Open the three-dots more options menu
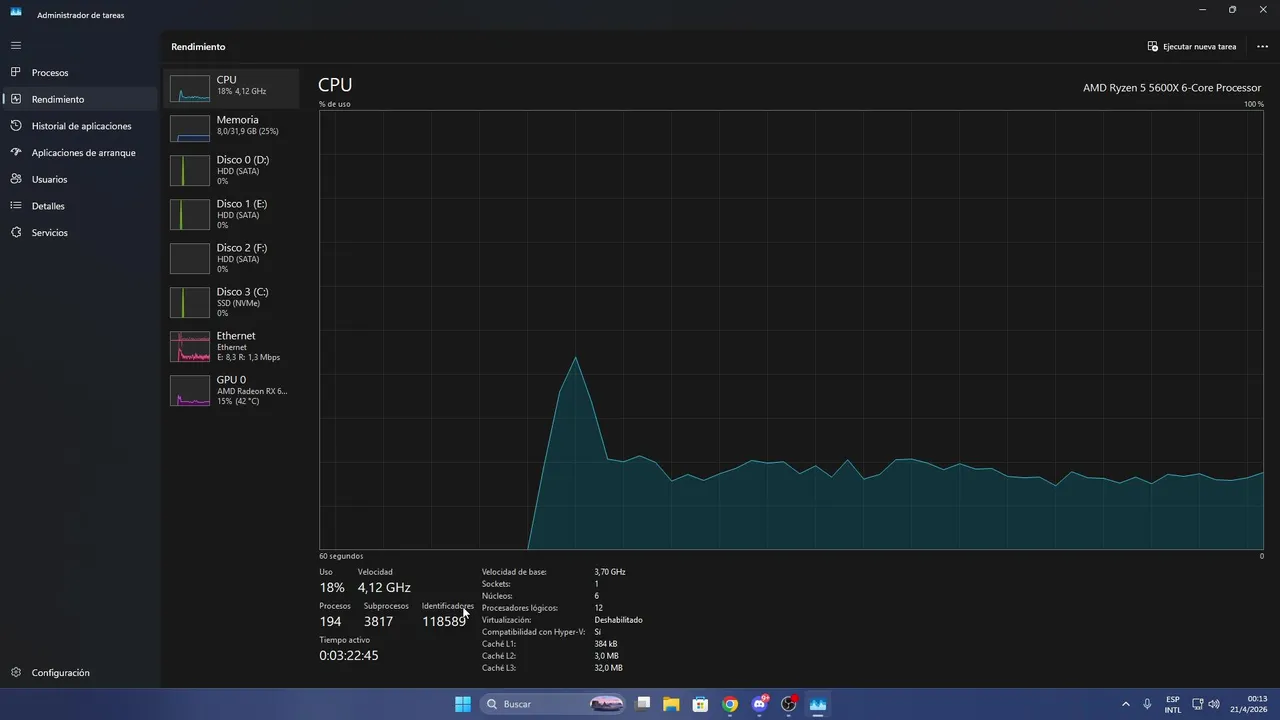Screen dimensions: 1280x720 pyautogui.click(x=1262, y=47)
